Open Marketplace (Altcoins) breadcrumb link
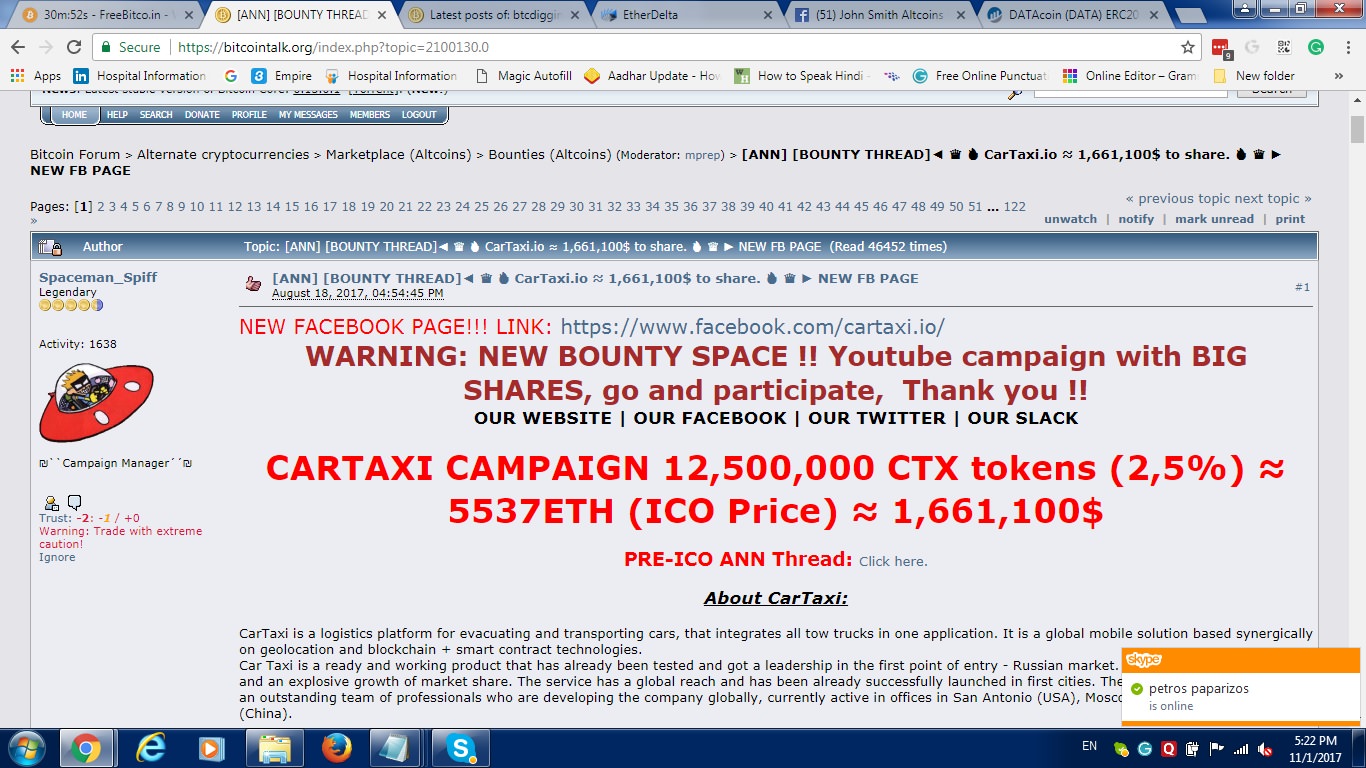Viewport: 1366px width, 768px height. [398, 154]
